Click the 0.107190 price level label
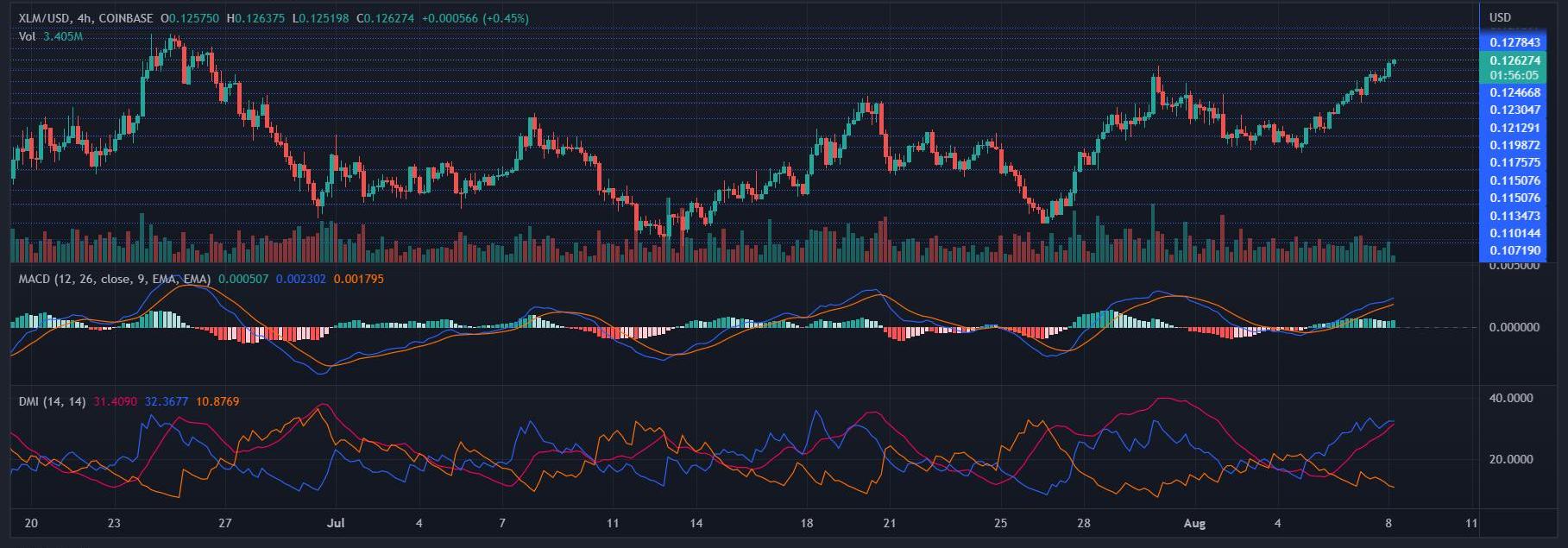The height and width of the screenshot is (548, 1568). click(1514, 250)
